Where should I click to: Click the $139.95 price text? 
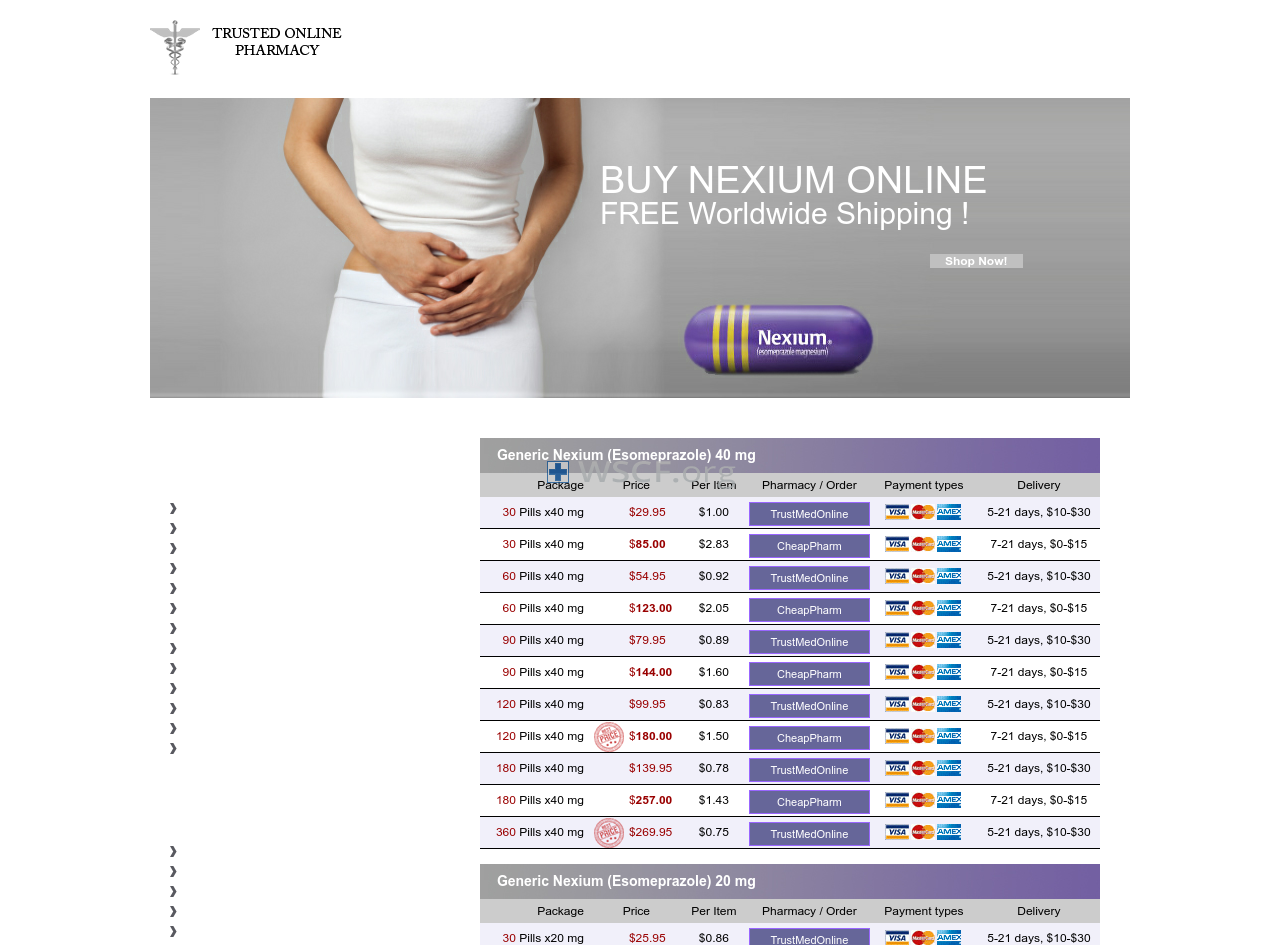pyautogui.click(x=650, y=768)
